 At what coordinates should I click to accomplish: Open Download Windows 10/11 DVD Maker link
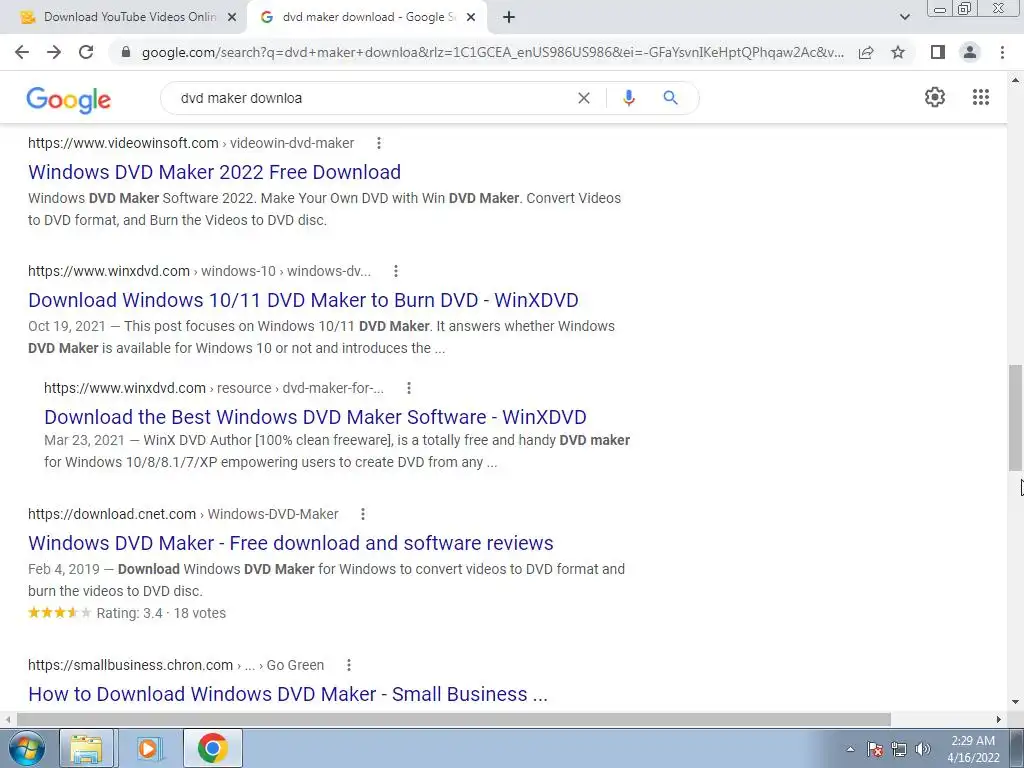click(x=303, y=300)
